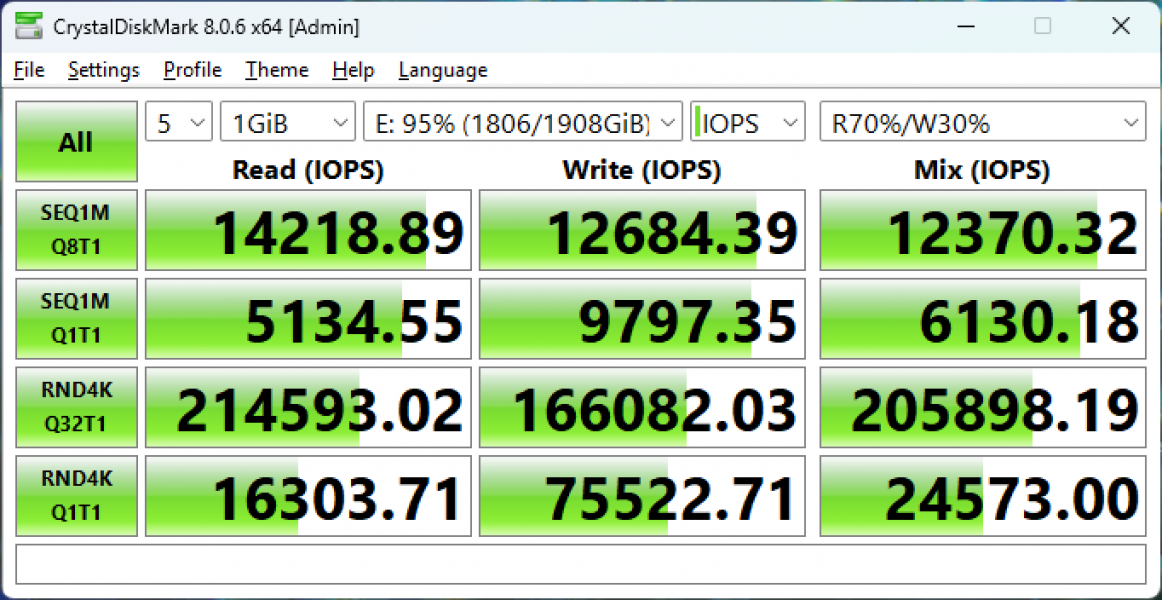Open the unit dropdown showing IOPS
Viewport: 1162px width, 600px height.
tap(748, 121)
